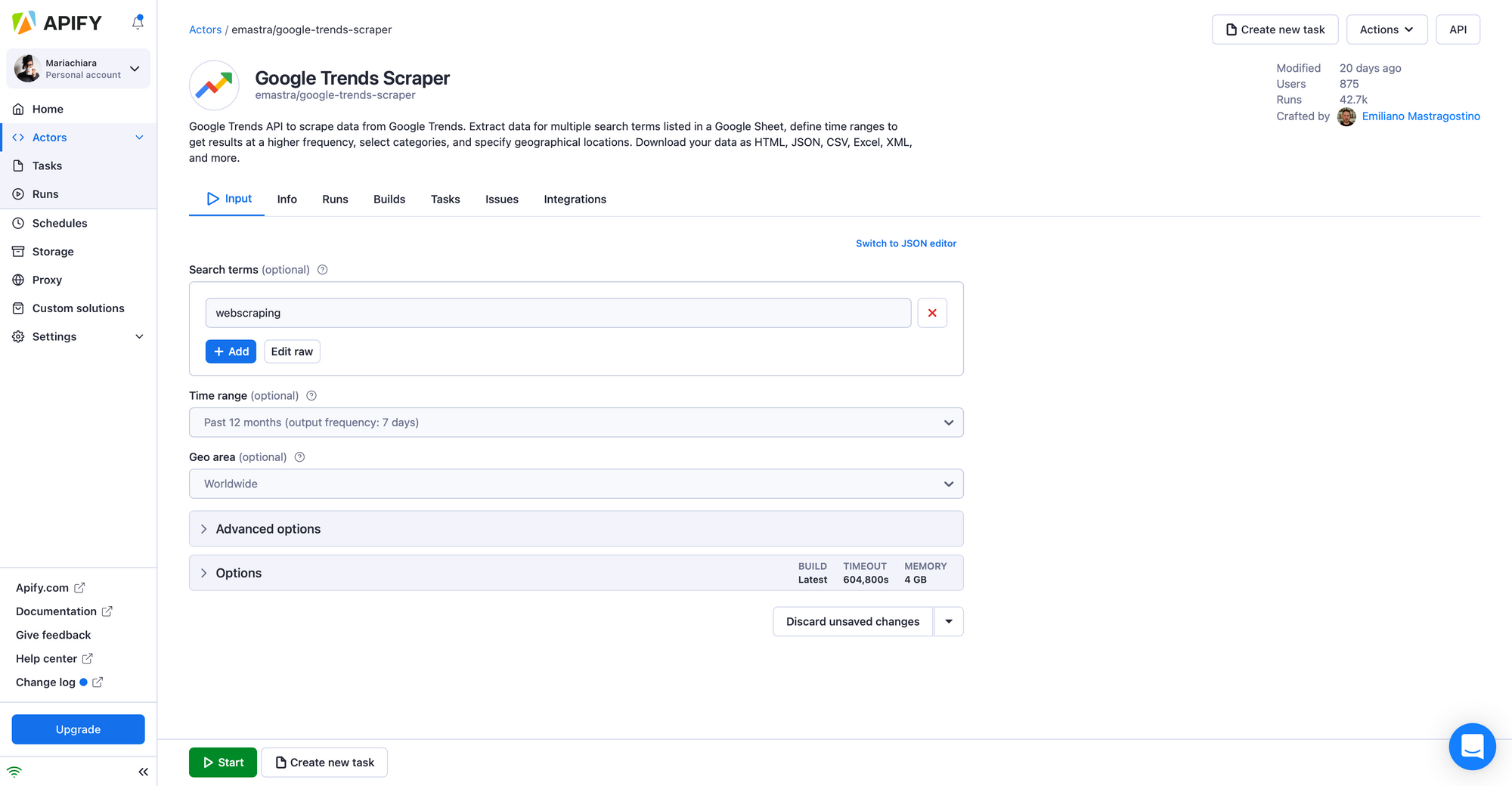Show help for Time range
The width and height of the screenshot is (1512, 786).
click(x=311, y=396)
